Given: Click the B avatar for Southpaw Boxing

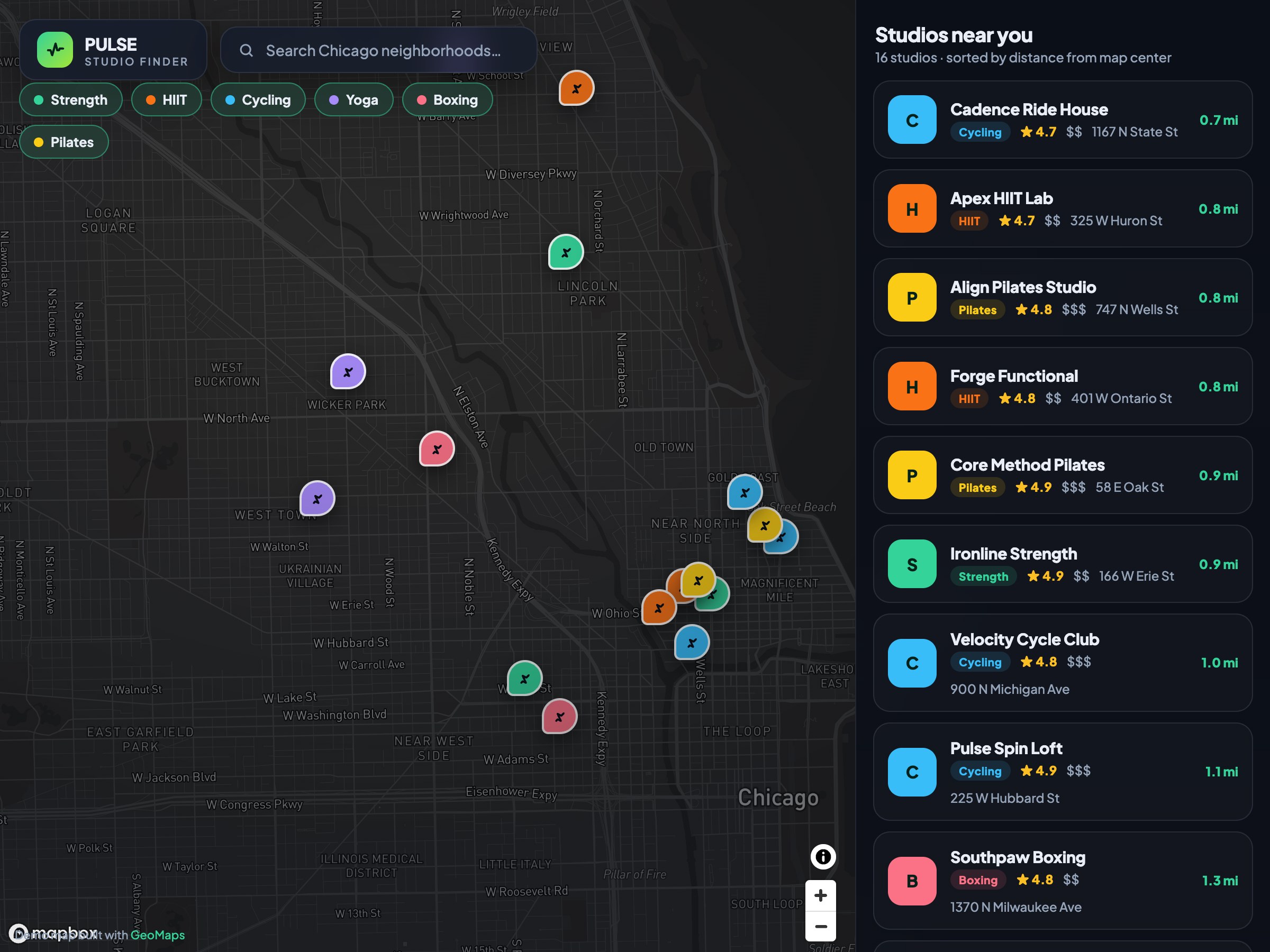Looking at the screenshot, I should pyautogui.click(x=912, y=882).
